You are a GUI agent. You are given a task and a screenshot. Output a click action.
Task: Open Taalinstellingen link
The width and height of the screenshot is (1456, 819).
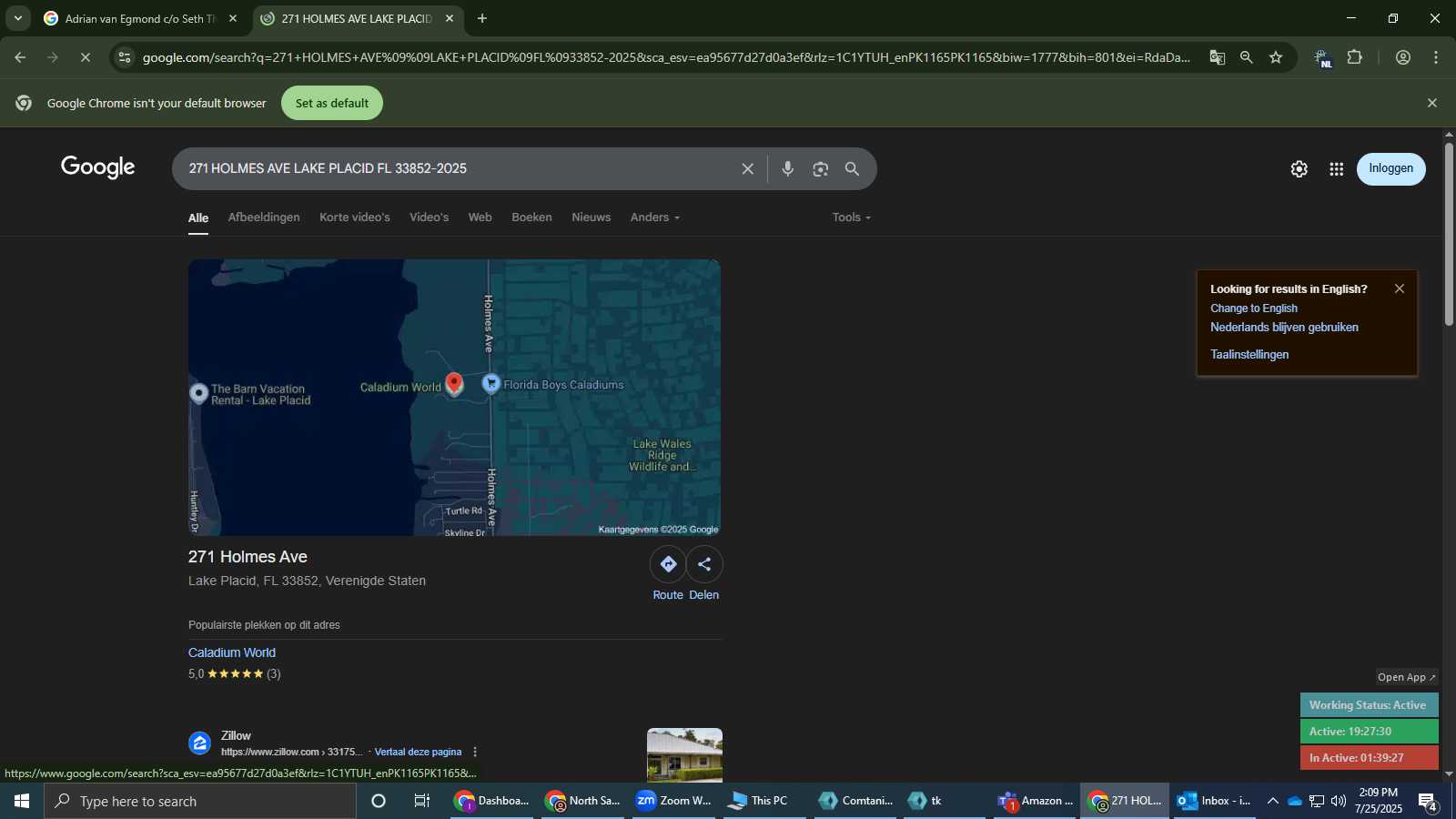[1249, 355]
